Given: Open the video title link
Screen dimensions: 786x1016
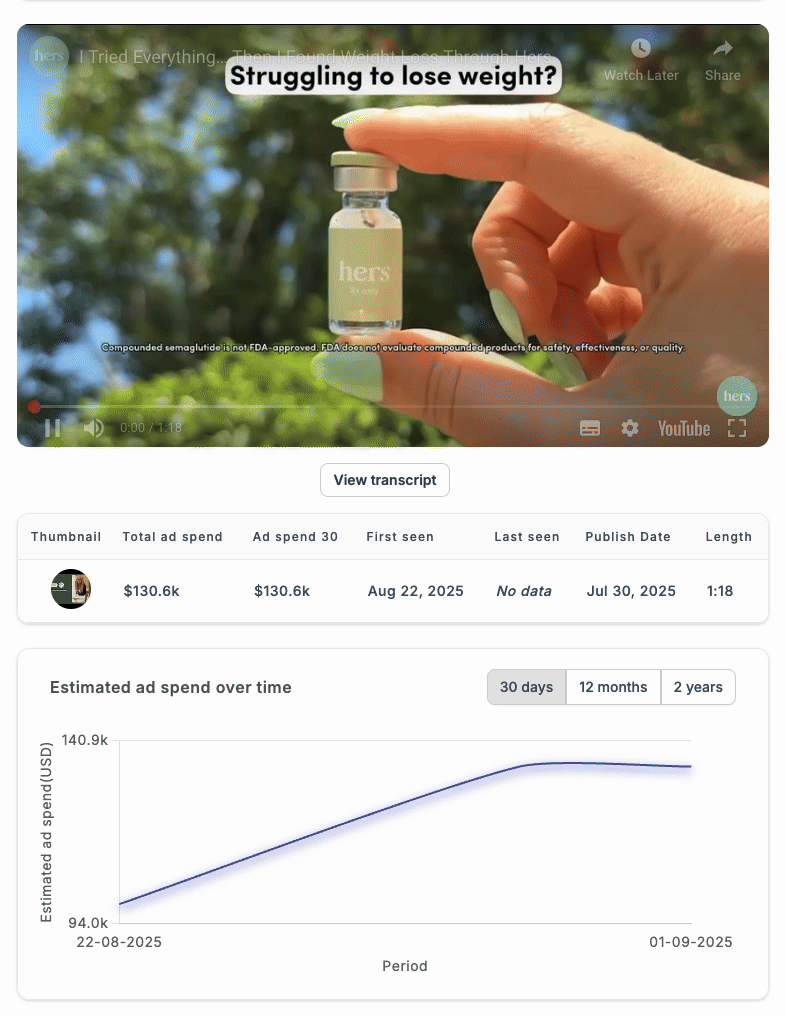Looking at the screenshot, I should pyautogui.click(x=315, y=57).
